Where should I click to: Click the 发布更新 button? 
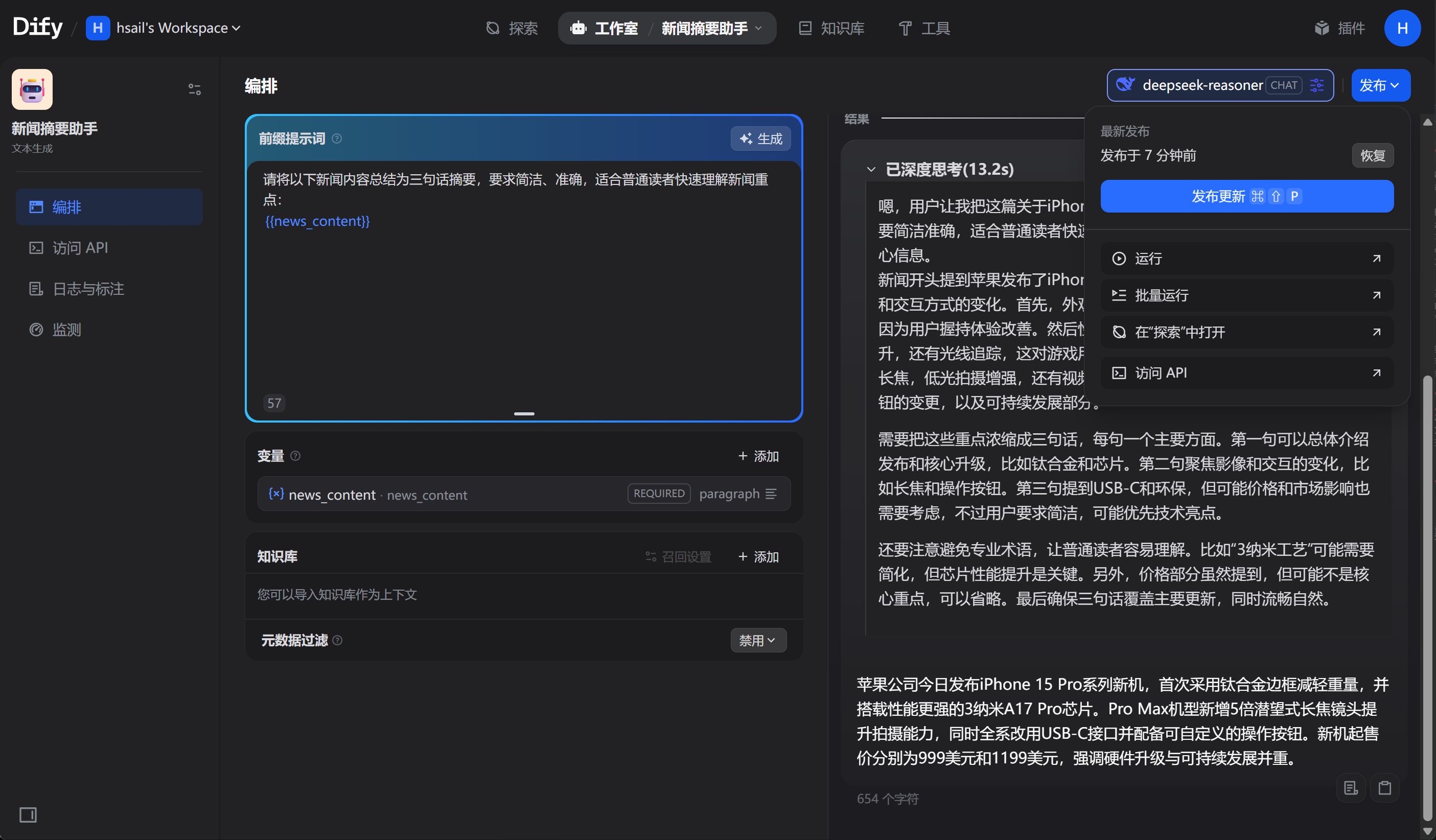tap(1247, 197)
